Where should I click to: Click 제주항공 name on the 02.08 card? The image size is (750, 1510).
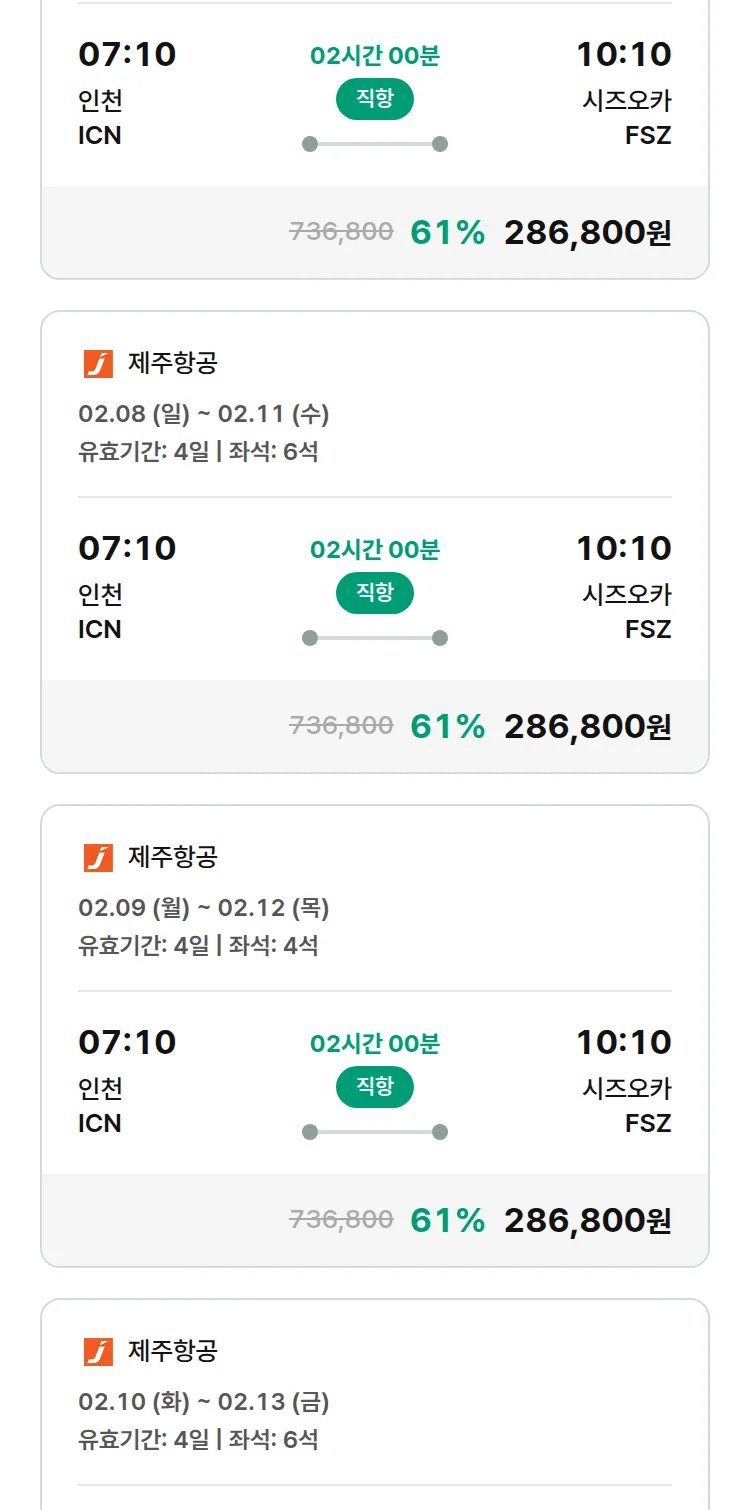pos(173,364)
